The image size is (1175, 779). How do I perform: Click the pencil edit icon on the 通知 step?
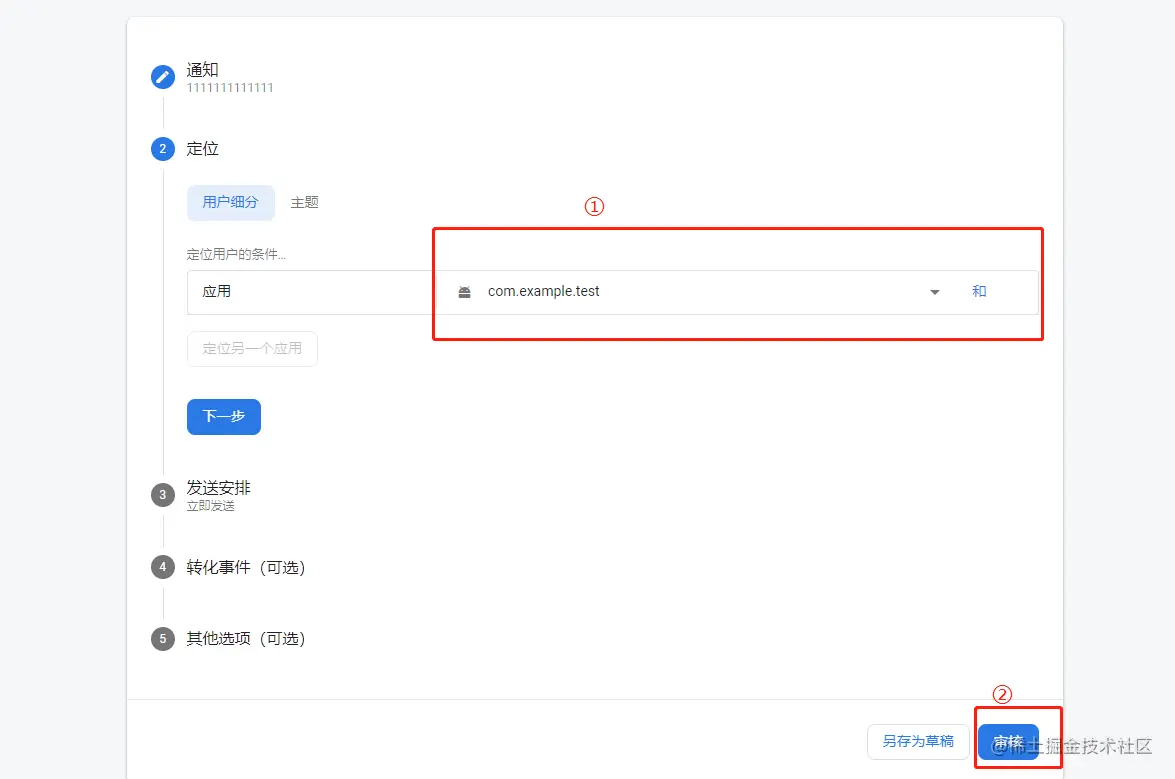pyautogui.click(x=162, y=76)
